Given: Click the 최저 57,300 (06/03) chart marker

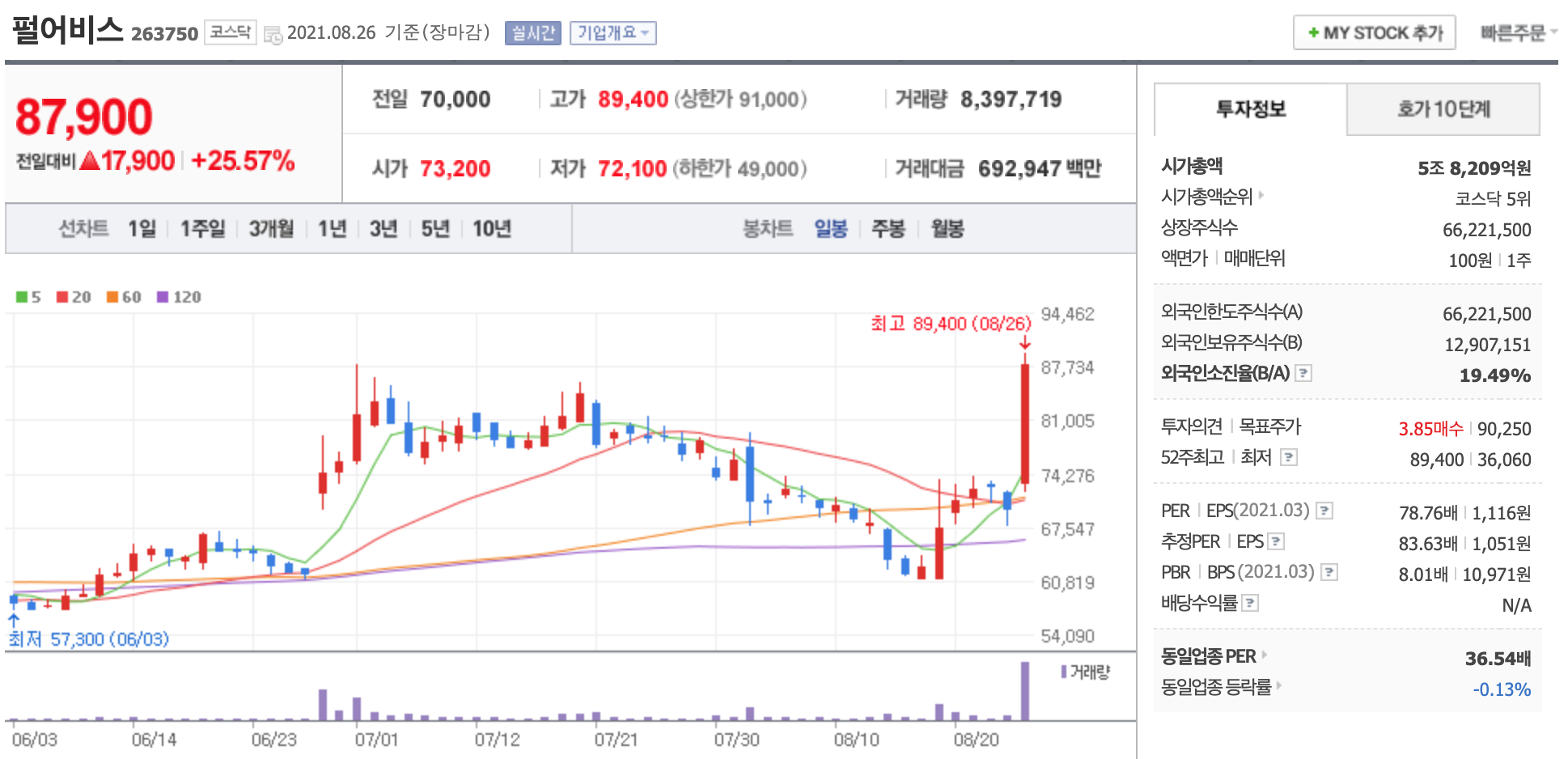Looking at the screenshot, I should [89, 639].
